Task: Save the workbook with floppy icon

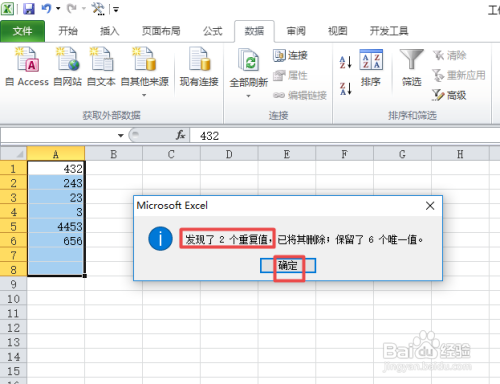Action: [x=29, y=9]
